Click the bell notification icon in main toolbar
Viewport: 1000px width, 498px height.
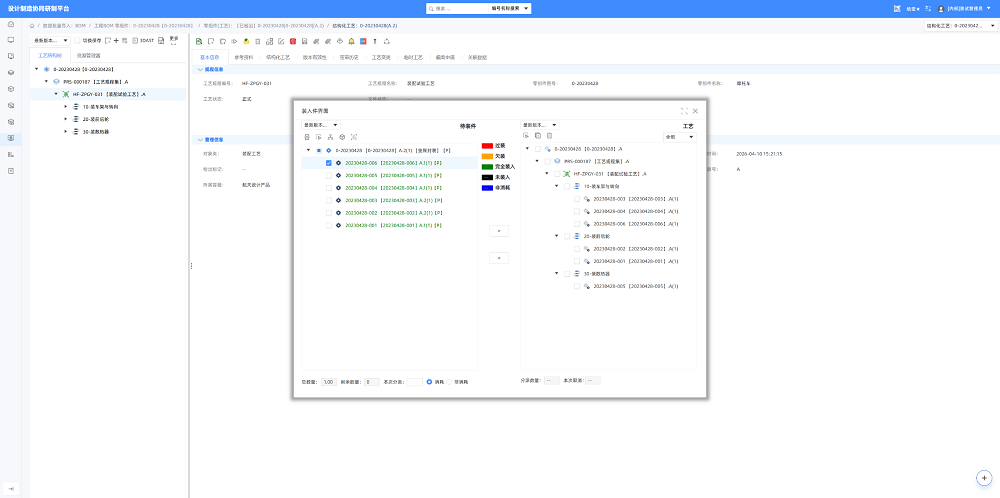pyautogui.click(x=351, y=41)
